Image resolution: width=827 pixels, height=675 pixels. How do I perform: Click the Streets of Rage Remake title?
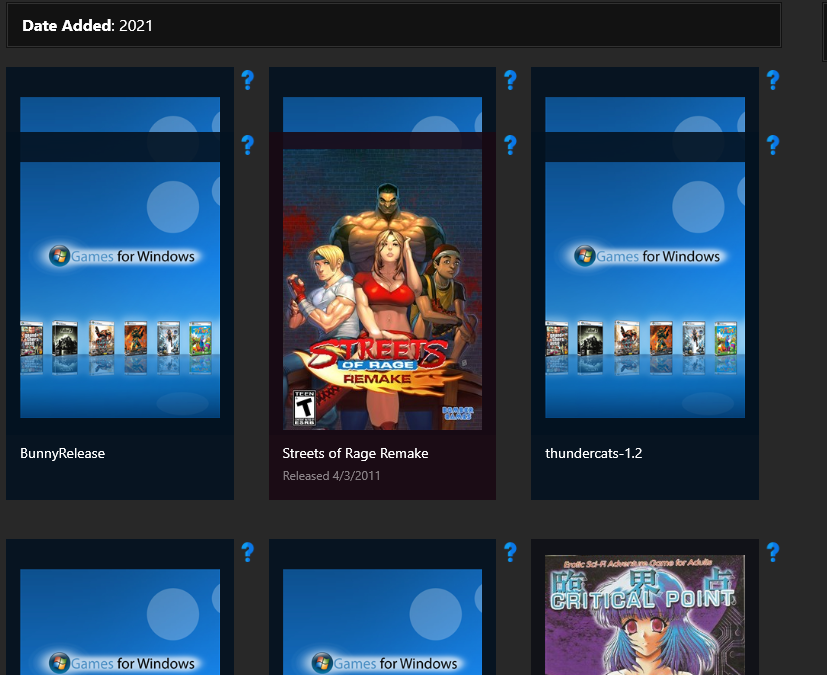pos(355,454)
